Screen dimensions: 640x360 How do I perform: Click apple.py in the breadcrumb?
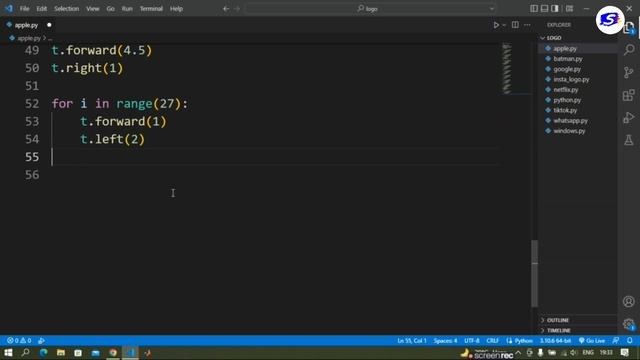(29, 38)
